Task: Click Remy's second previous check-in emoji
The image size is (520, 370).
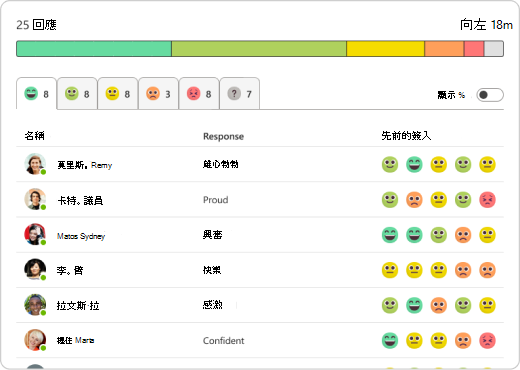Action: click(x=414, y=164)
